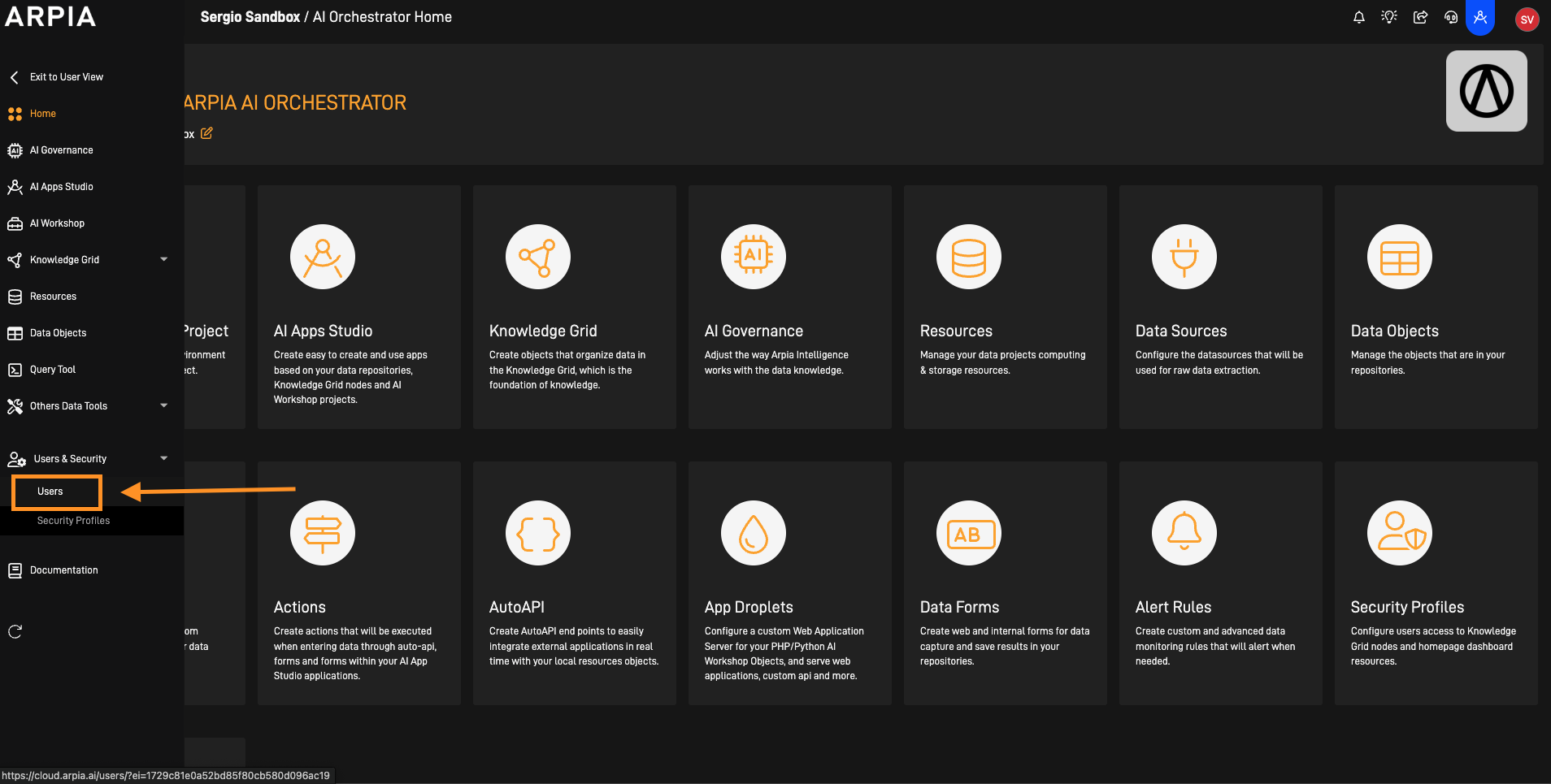Click the ARPIA logo at top left
1551x784 pixels.
pyautogui.click(x=50, y=16)
